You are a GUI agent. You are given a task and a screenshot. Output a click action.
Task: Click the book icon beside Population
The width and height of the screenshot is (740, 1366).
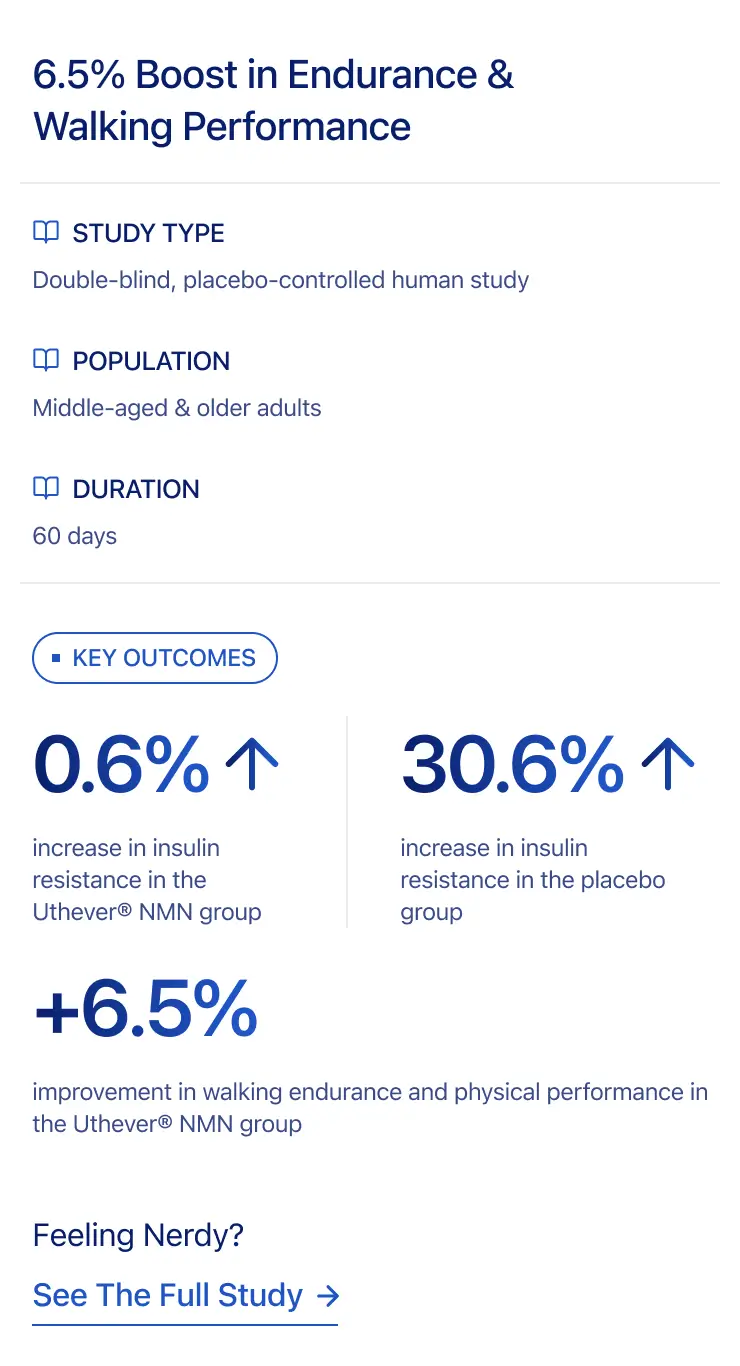coord(46,361)
